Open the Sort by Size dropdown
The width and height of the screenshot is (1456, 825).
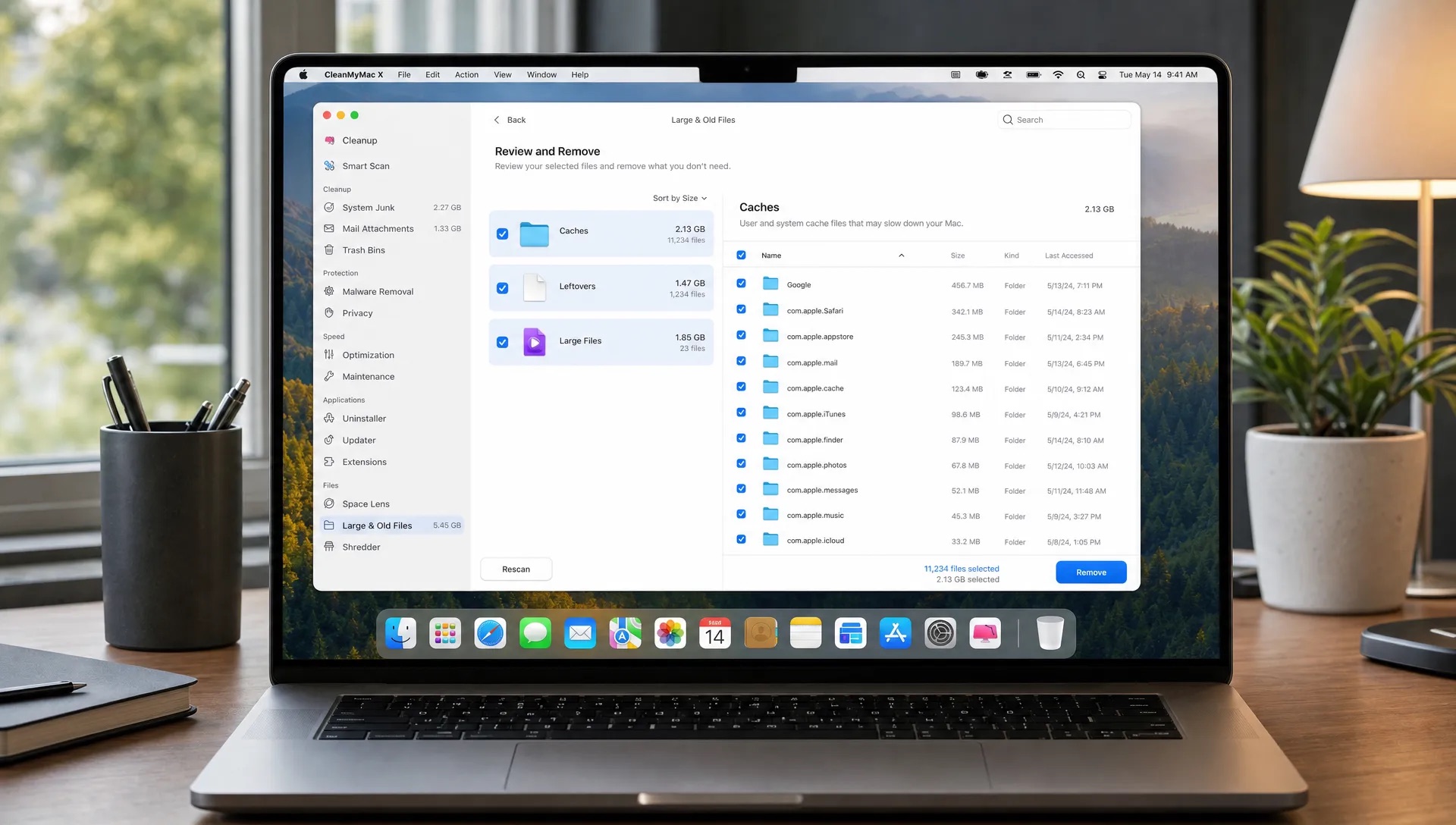tap(679, 199)
